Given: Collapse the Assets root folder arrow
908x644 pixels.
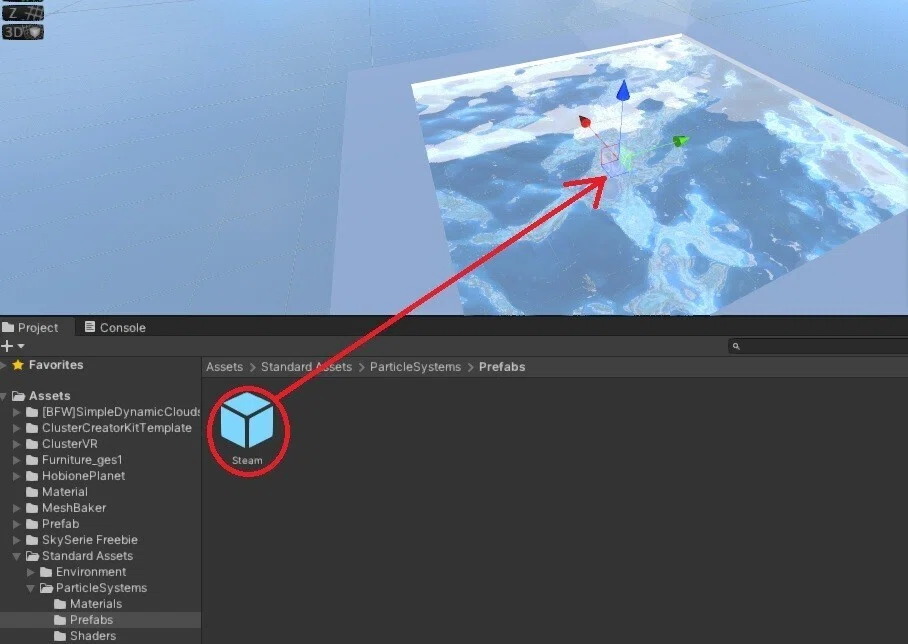Looking at the screenshot, I should (4, 396).
